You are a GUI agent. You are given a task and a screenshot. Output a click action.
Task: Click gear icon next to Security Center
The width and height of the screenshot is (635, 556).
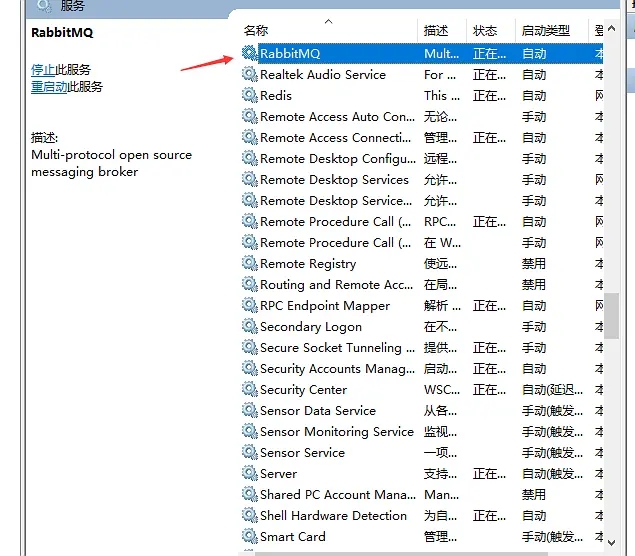click(x=249, y=390)
